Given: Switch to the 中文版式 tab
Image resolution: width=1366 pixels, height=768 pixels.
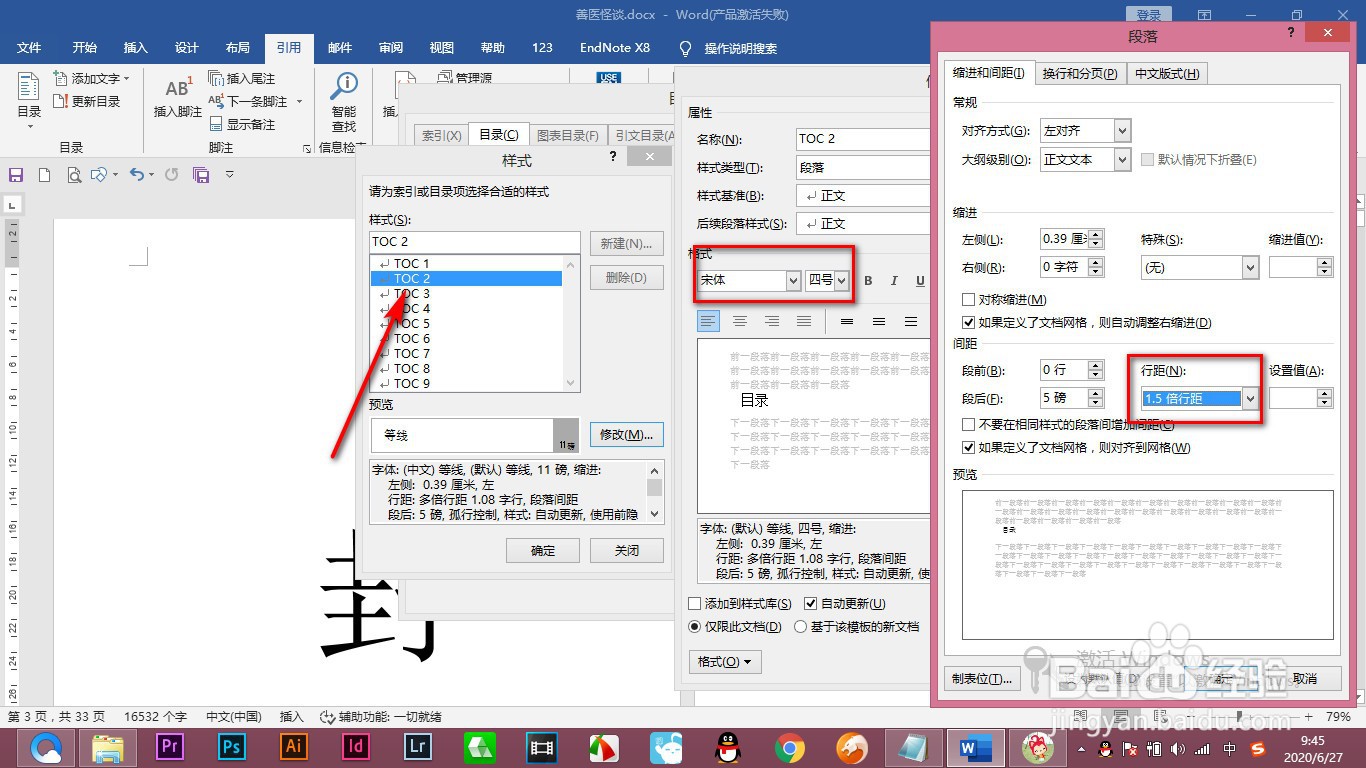Looking at the screenshot, I should [1167, 73].
